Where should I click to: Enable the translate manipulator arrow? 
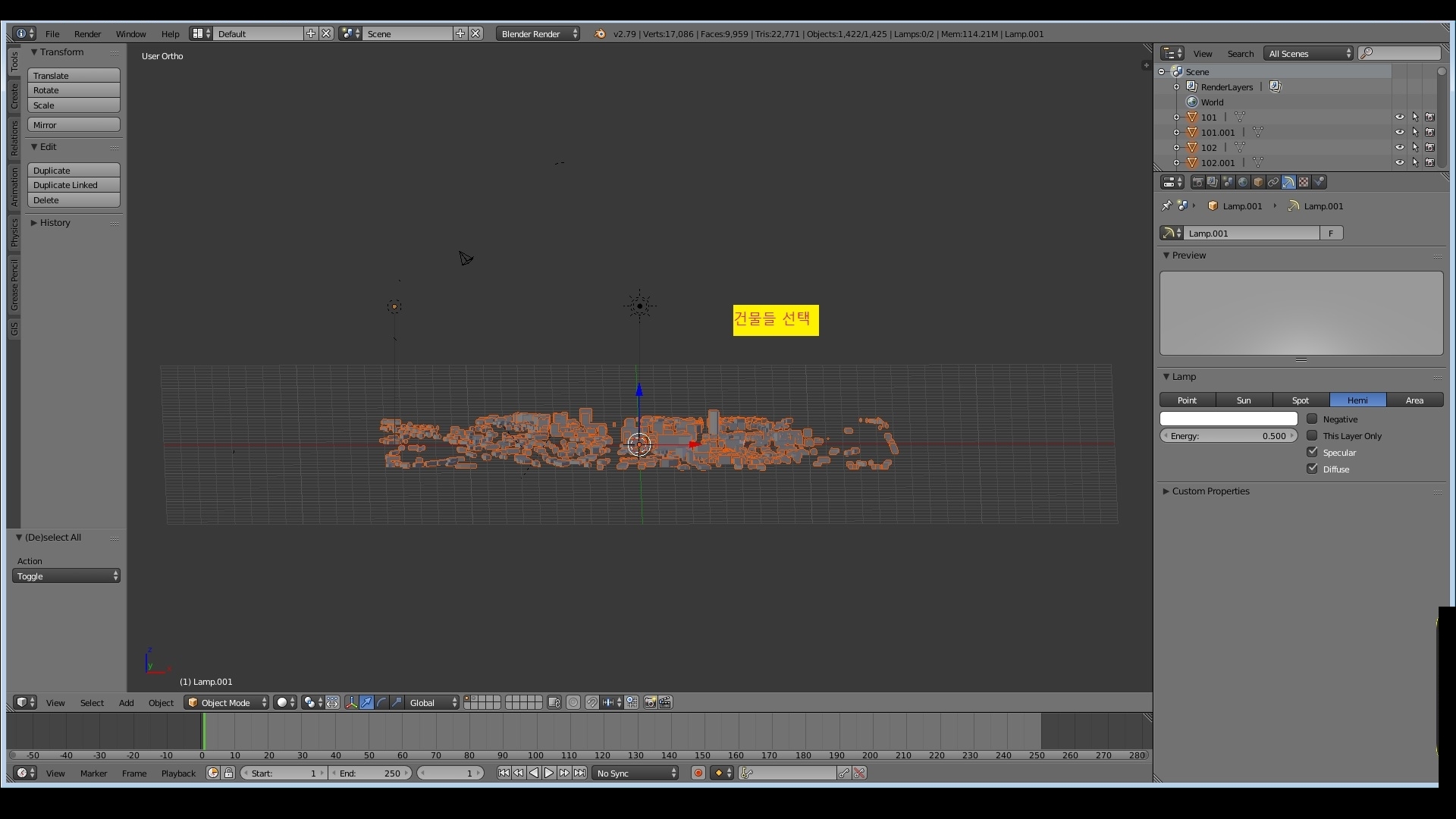click(366, 703)
